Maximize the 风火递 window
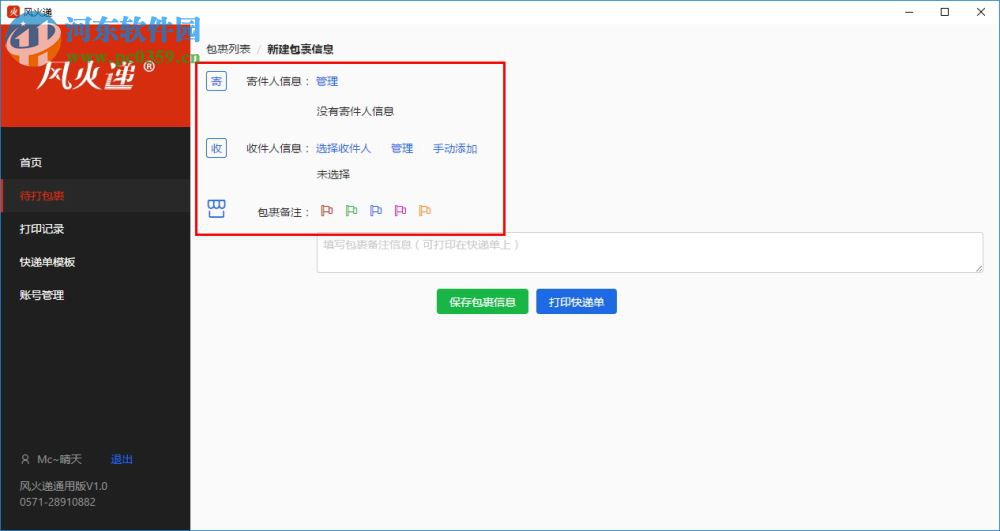1000x531 pixels. point(945,11)
